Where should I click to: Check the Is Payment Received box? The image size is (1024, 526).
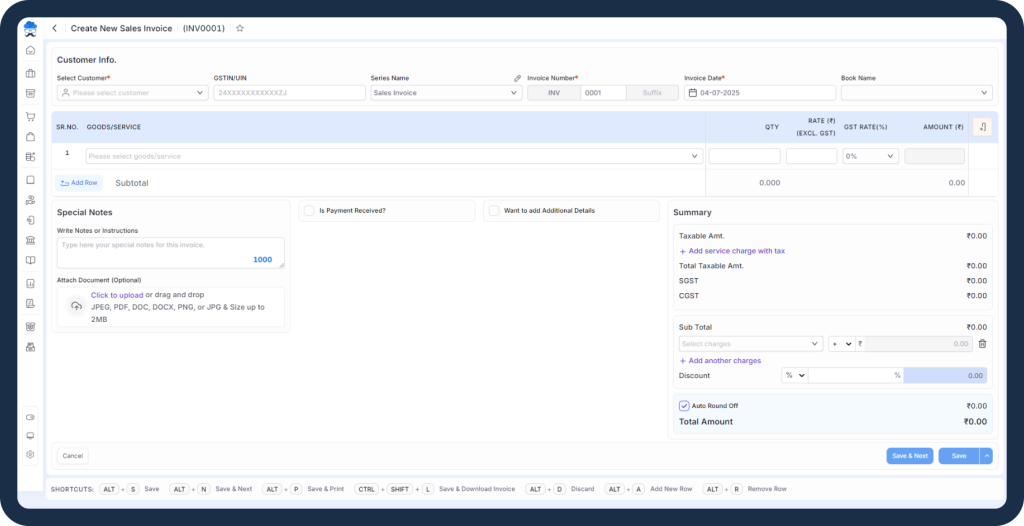point(310,210)
